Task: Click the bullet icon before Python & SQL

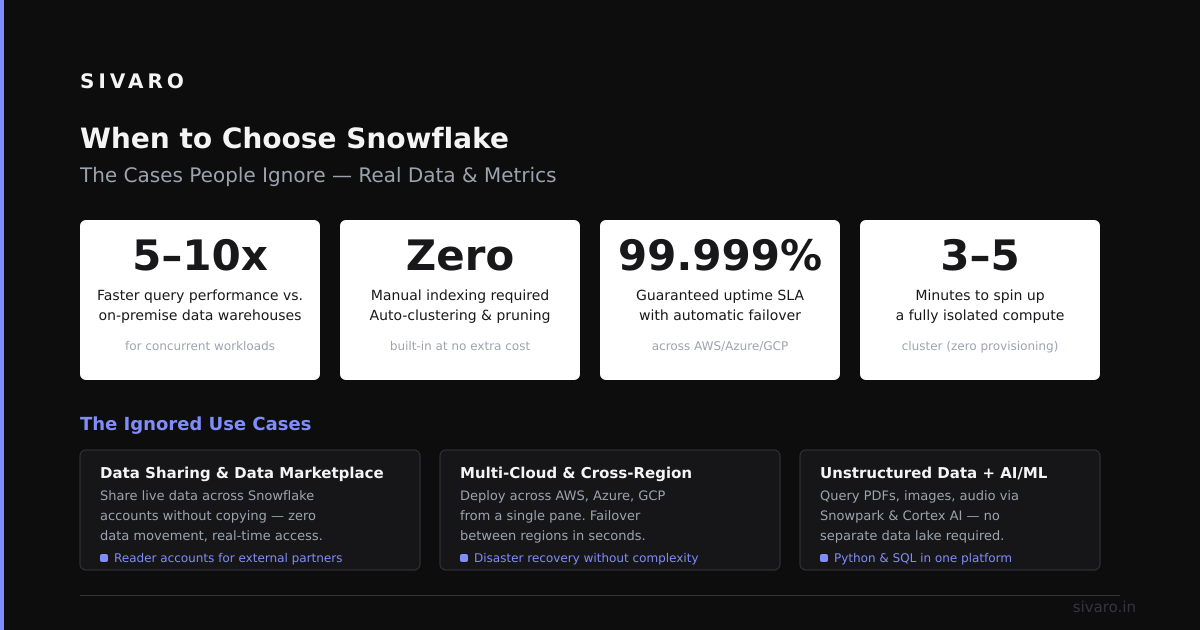Action: pos(824,558)
